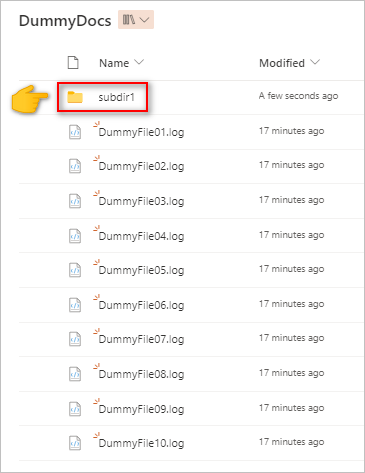Open the subdir1 folder link
The width and height of the screenshot is (365, 473).
click(x=116, y=97)
